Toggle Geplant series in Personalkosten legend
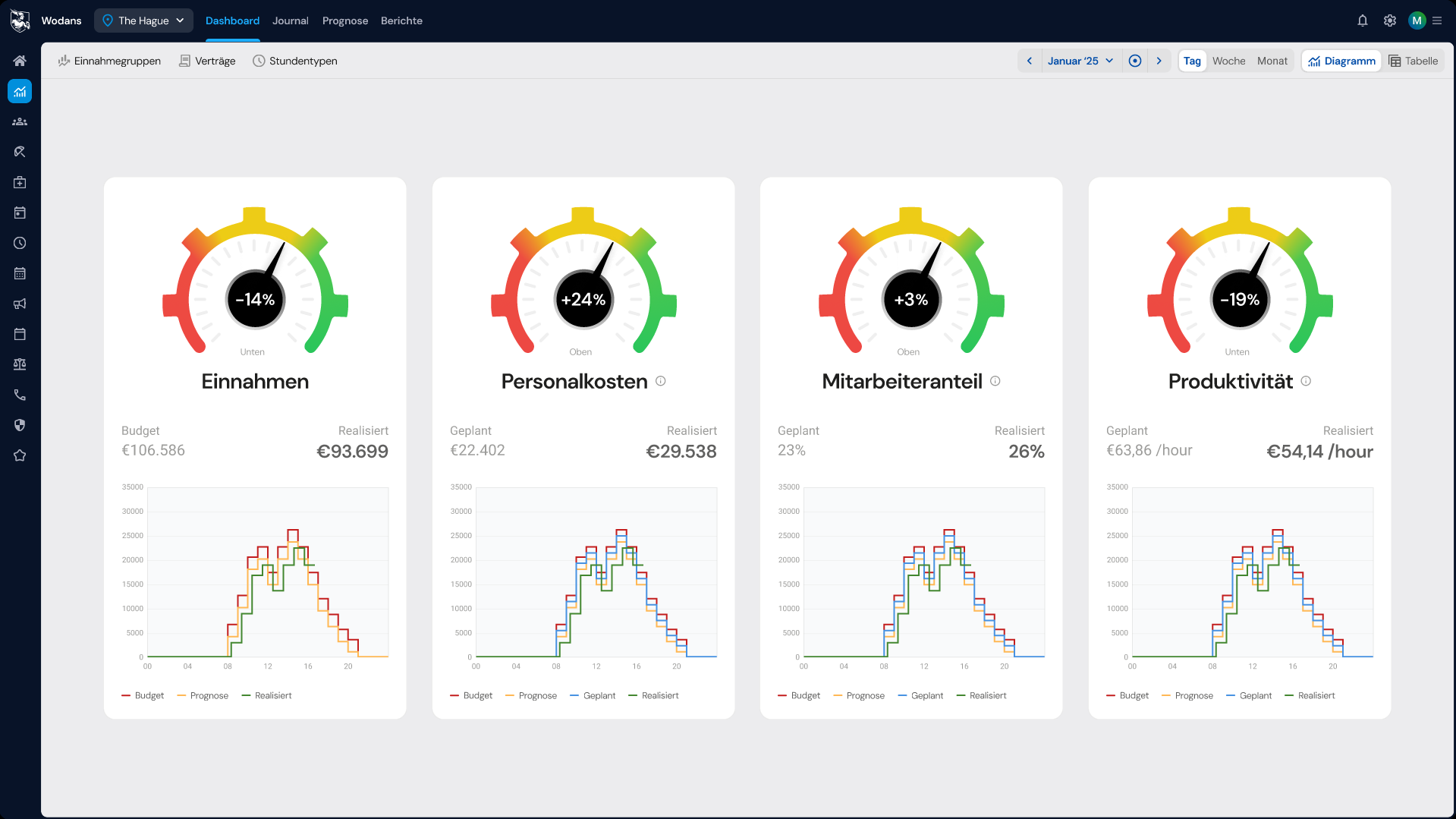The height and width of the screenshot is (819, 1456). 593,695
